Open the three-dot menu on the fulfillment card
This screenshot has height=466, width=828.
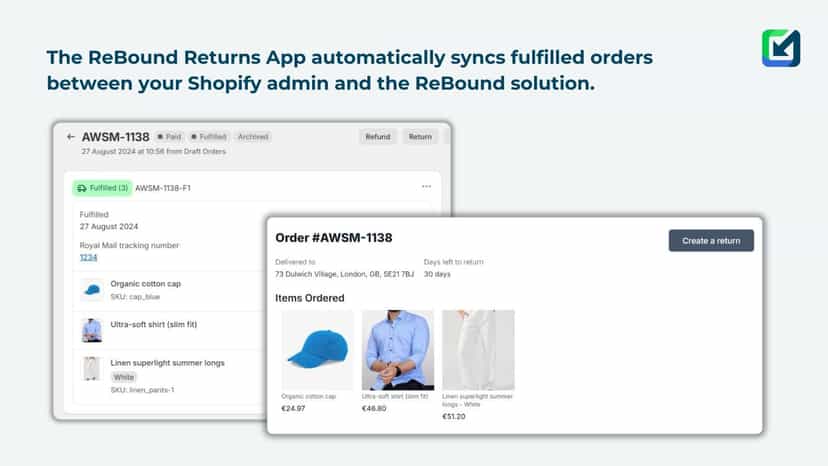(x=426, y=187)
